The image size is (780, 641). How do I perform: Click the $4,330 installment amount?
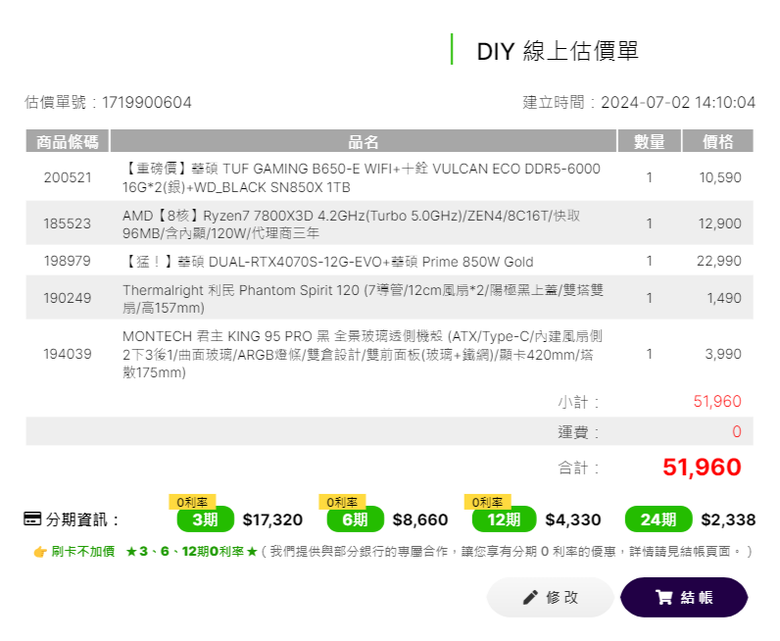pos(573,520)
